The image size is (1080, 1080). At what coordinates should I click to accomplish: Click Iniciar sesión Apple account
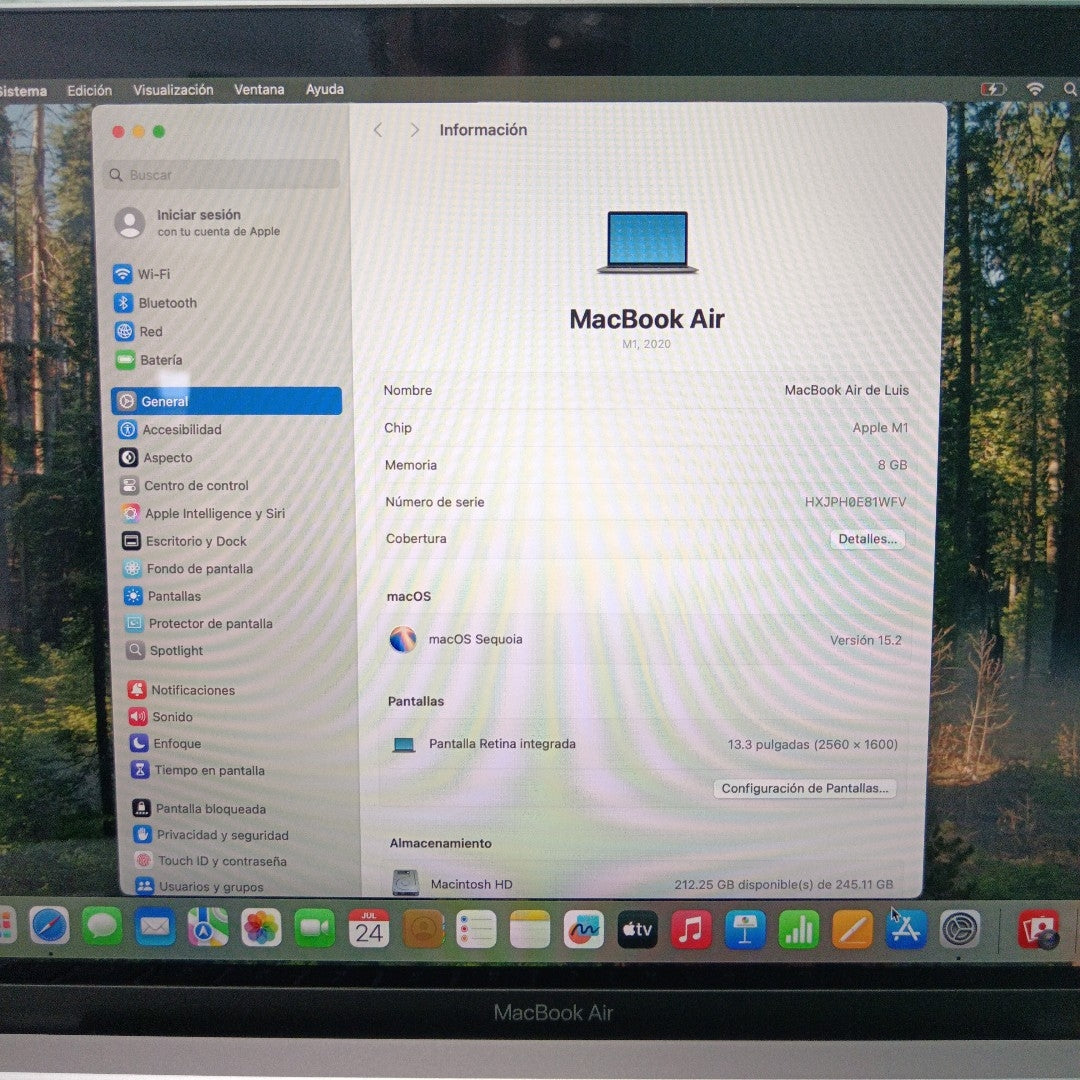pos(200,222)
